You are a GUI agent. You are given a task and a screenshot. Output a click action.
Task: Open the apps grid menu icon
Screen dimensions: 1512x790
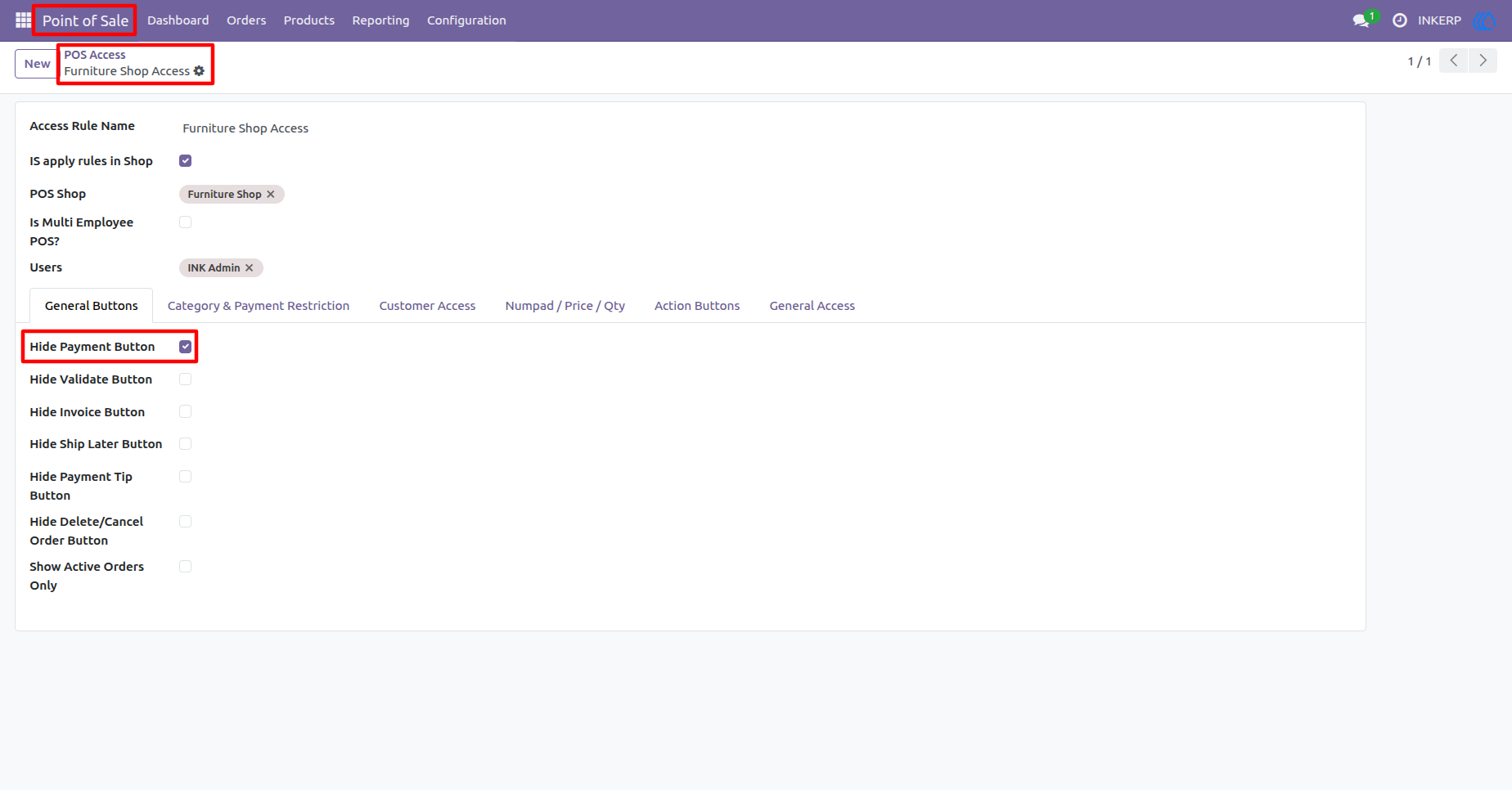coord(23,20)
